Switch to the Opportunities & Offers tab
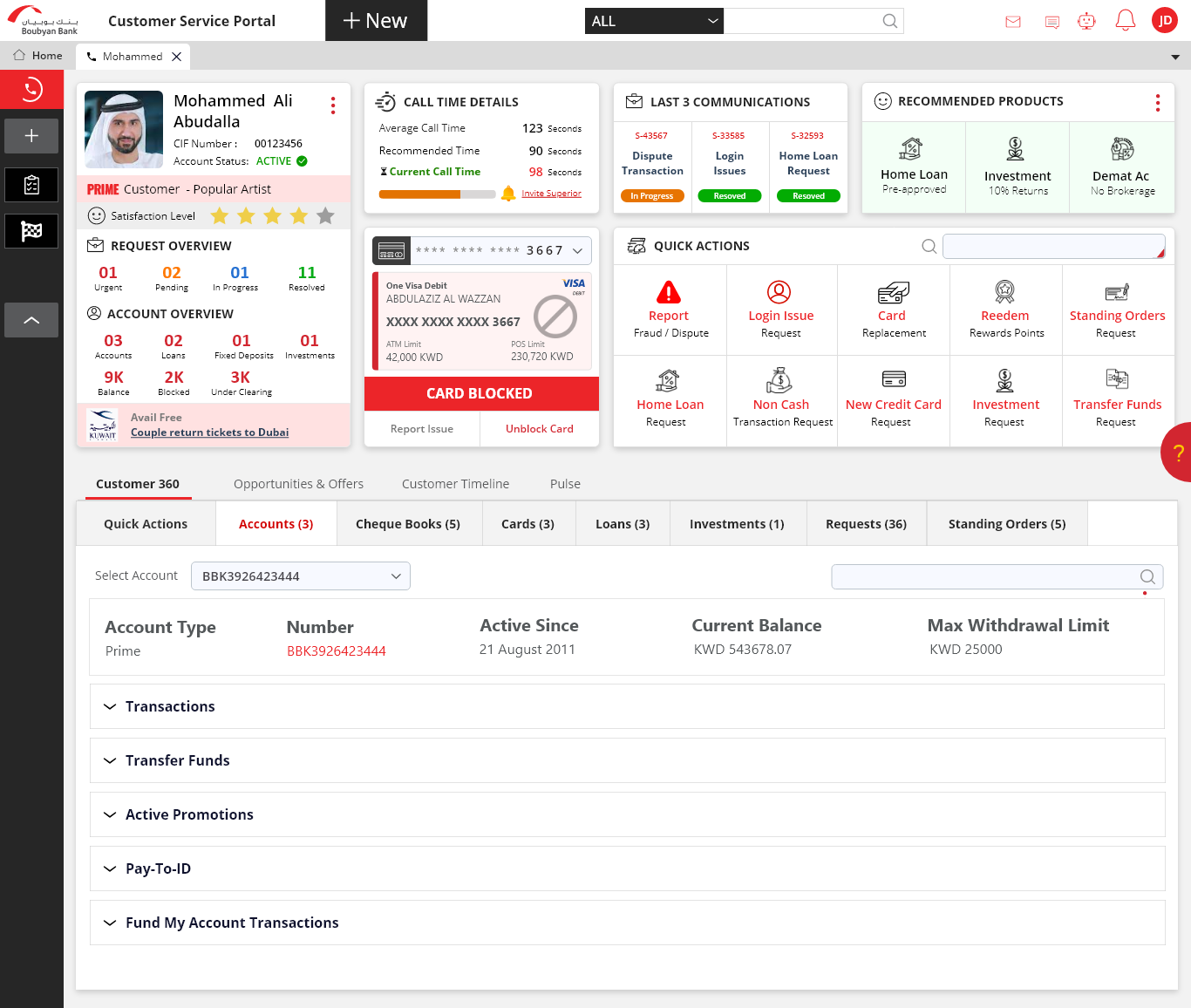 point(298,484)
